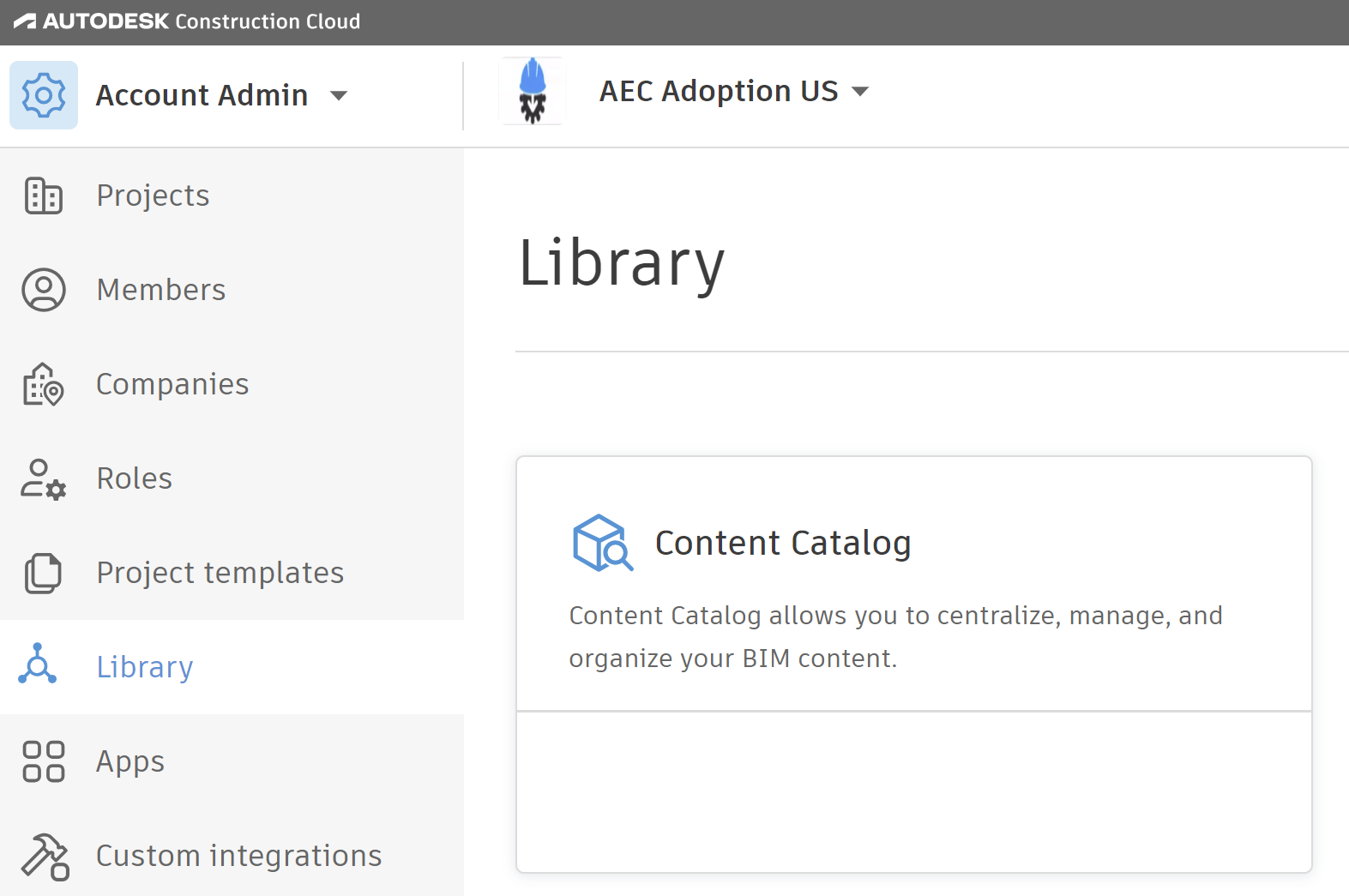
Task: Click the Autodesk Construction Cloud logo
Action: click(187, 21)
